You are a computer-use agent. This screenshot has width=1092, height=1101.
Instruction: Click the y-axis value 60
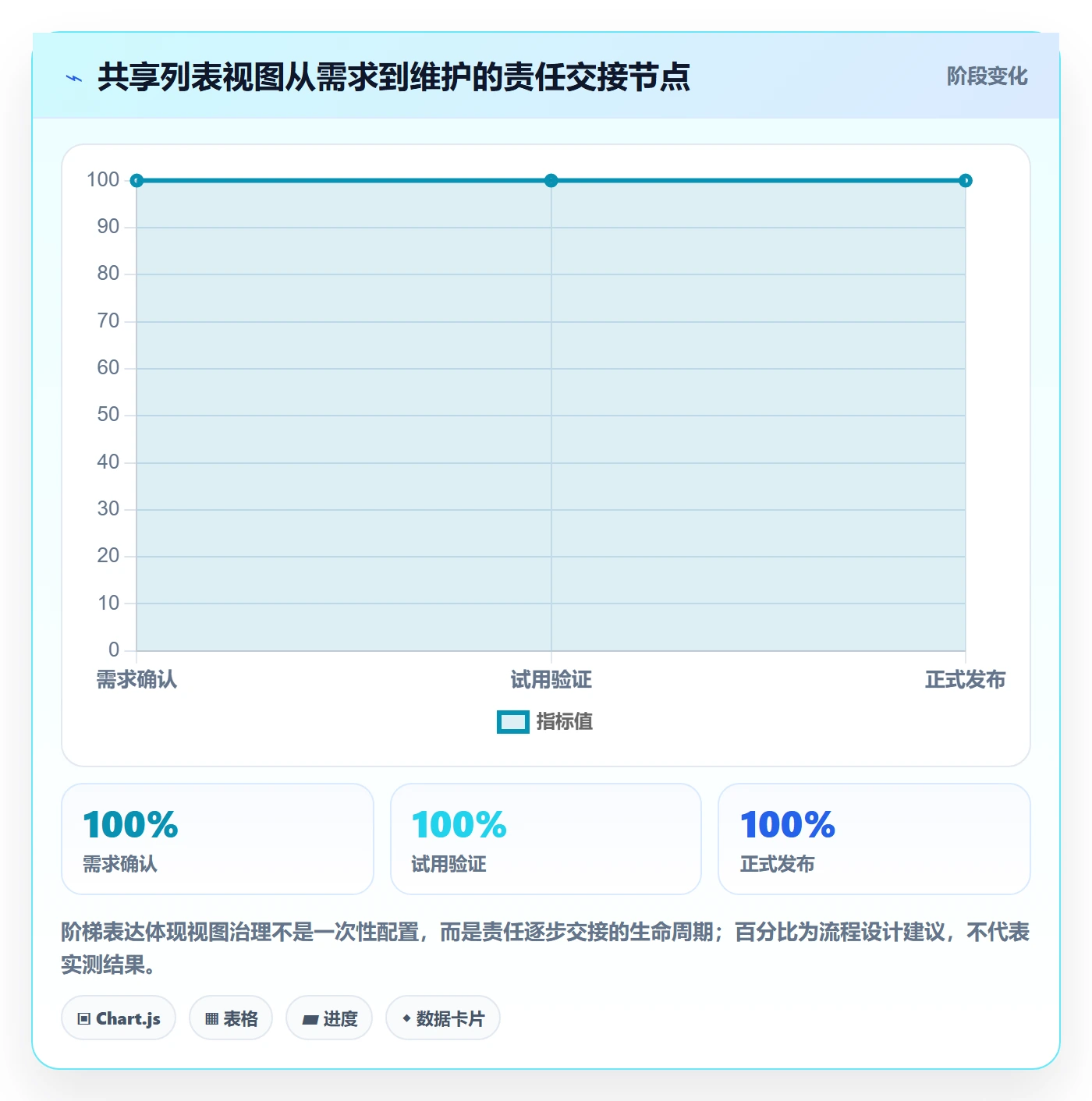(x=108, y=368)
